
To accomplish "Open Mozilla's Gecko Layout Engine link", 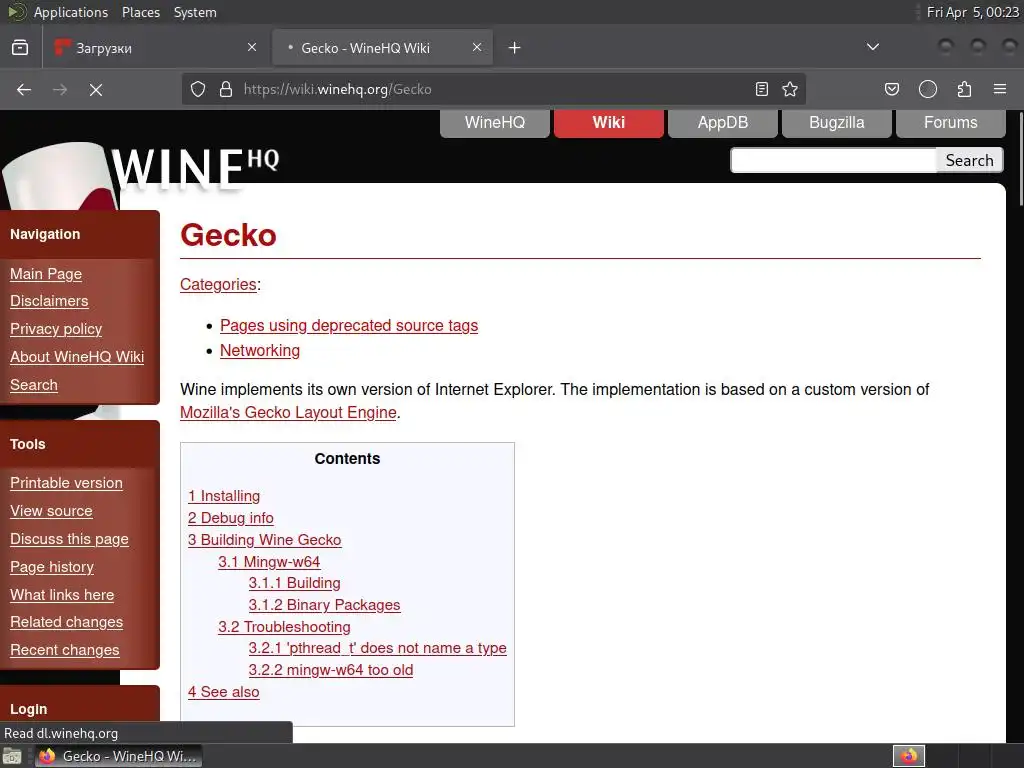I will (x=289, y=413).
